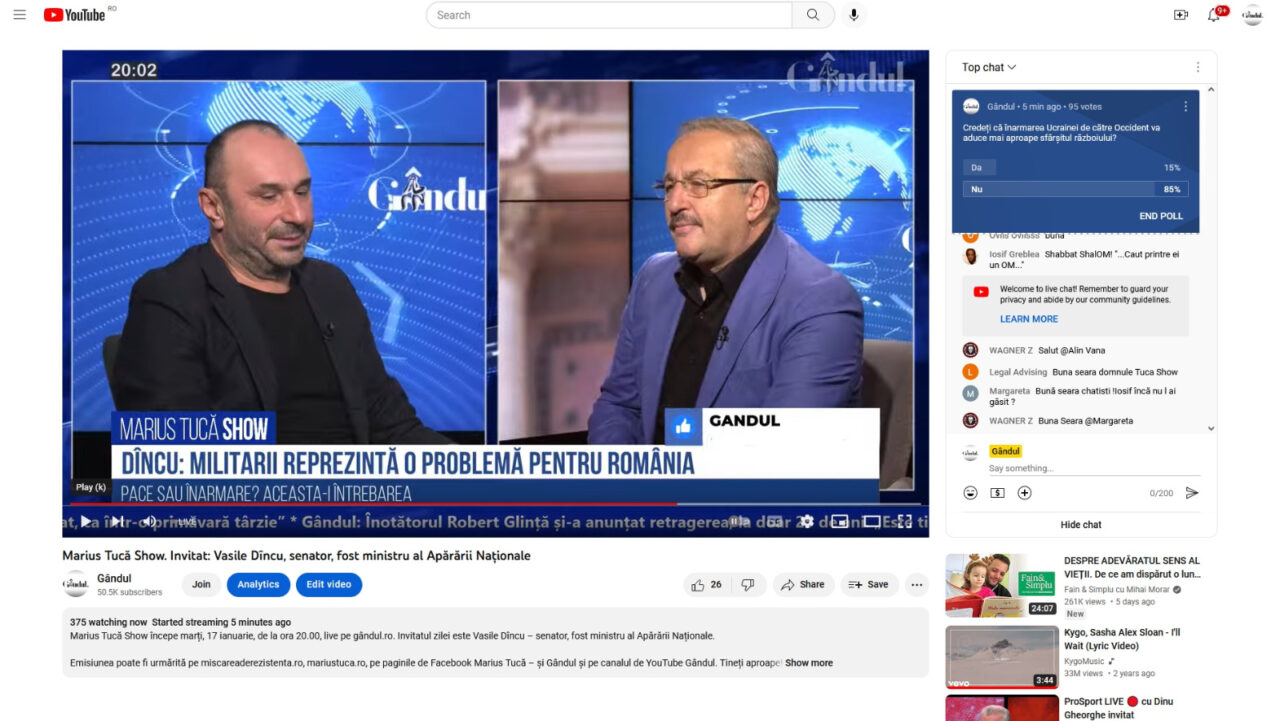Click the chat scroll-down arrow

point(1211,428)
